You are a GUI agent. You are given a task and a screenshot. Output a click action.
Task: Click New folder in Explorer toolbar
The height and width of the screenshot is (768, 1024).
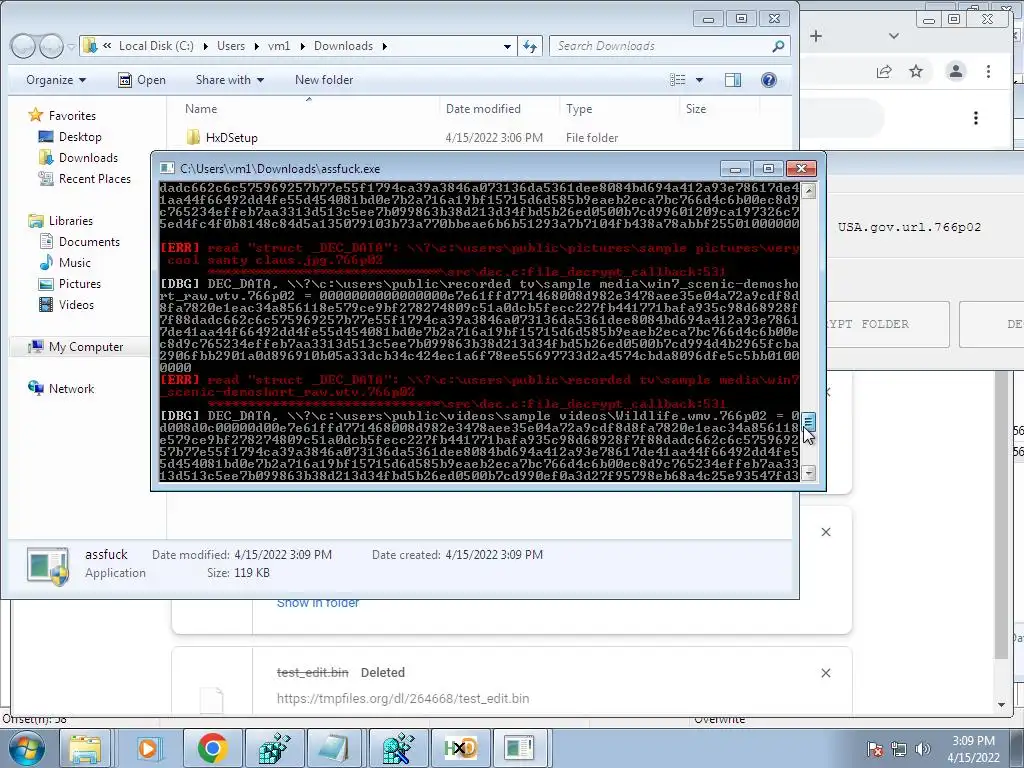pyautogui.click(x=324, y=80)
